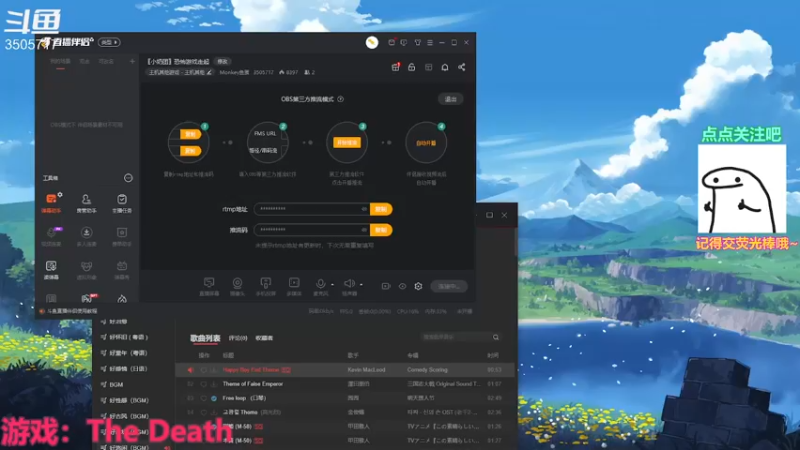The image size is (800, 450).
Task: Click the exit button for OBS mode
Action: (x=451, y=99)
